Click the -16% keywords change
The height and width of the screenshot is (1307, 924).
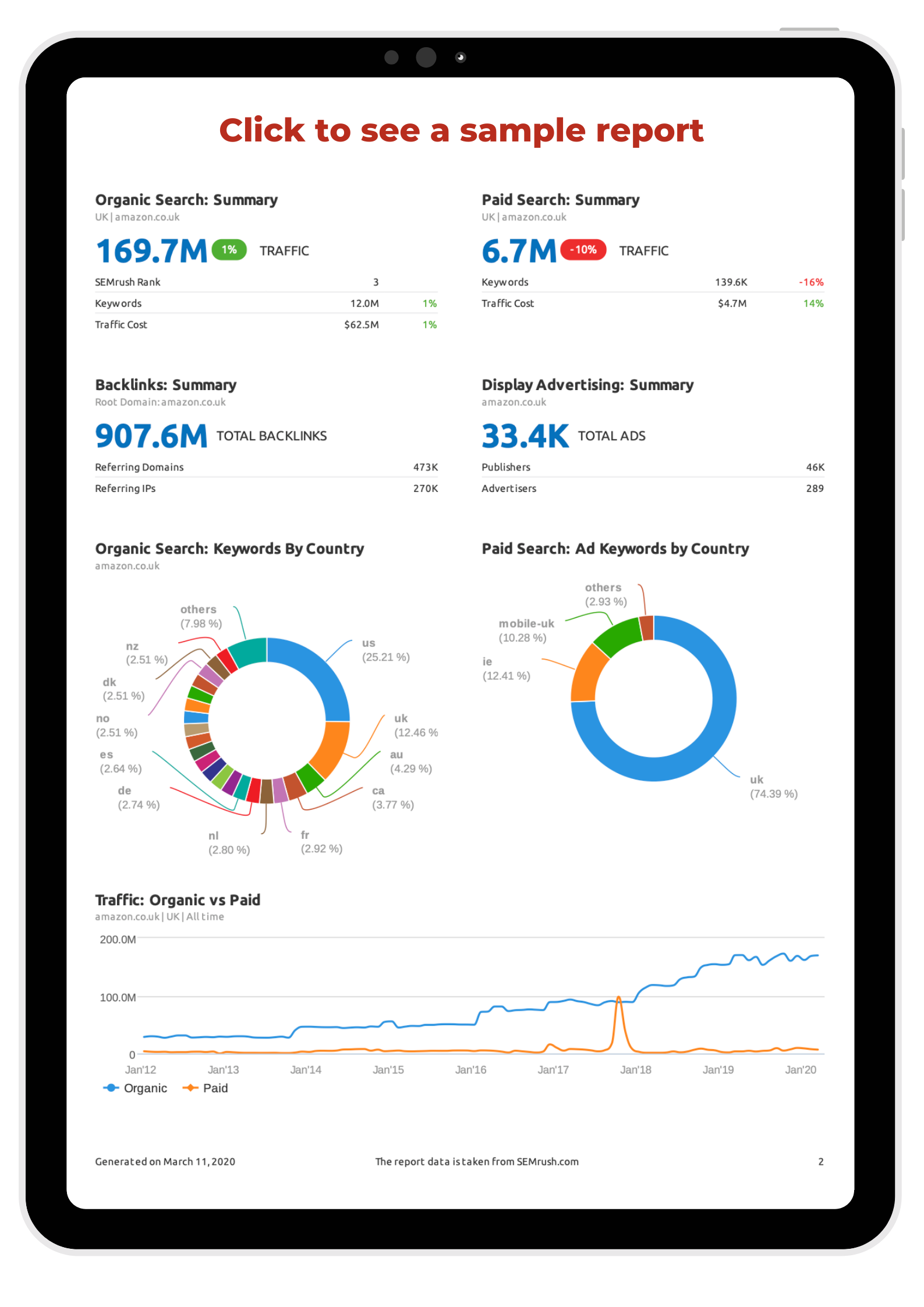[x=811, y=282]
